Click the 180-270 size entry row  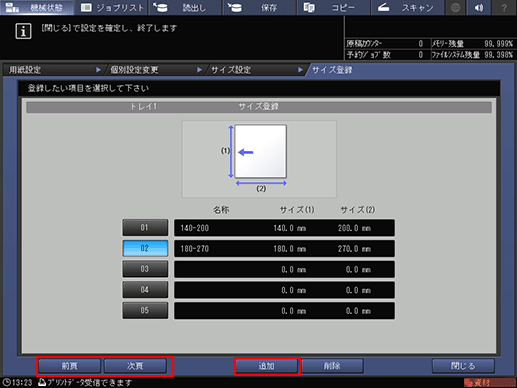[x=284, y=249]
